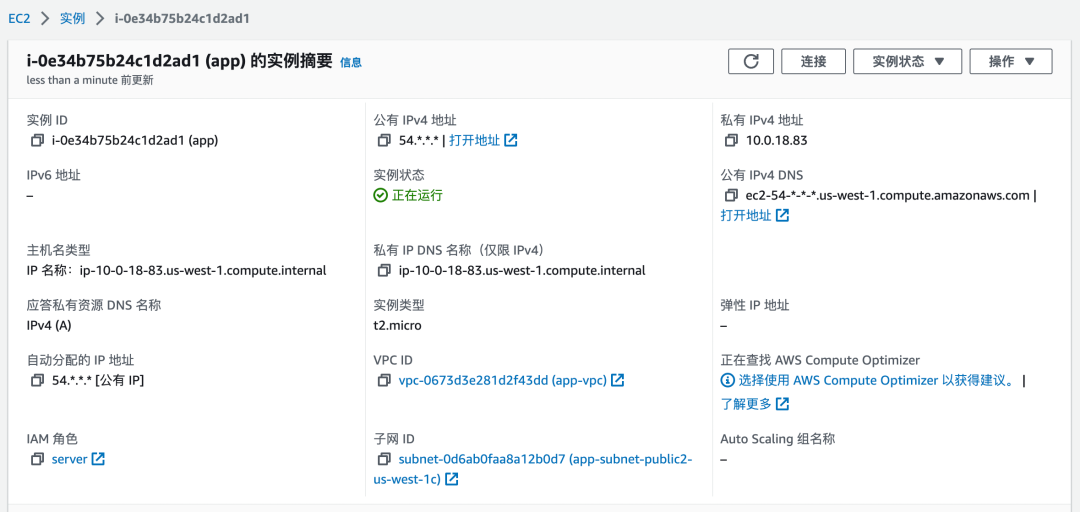Click the info circle icon by Compute Optimizer
Viewport: 1080px width, 512px height.
click(727, 380)
